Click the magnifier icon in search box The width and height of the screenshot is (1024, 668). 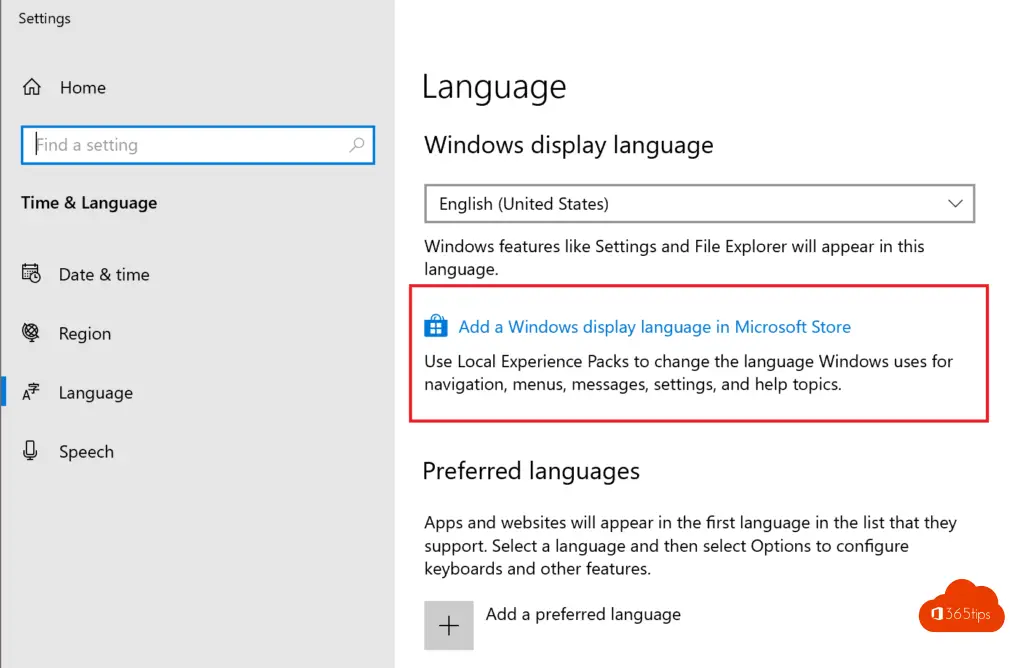(356, 145)
